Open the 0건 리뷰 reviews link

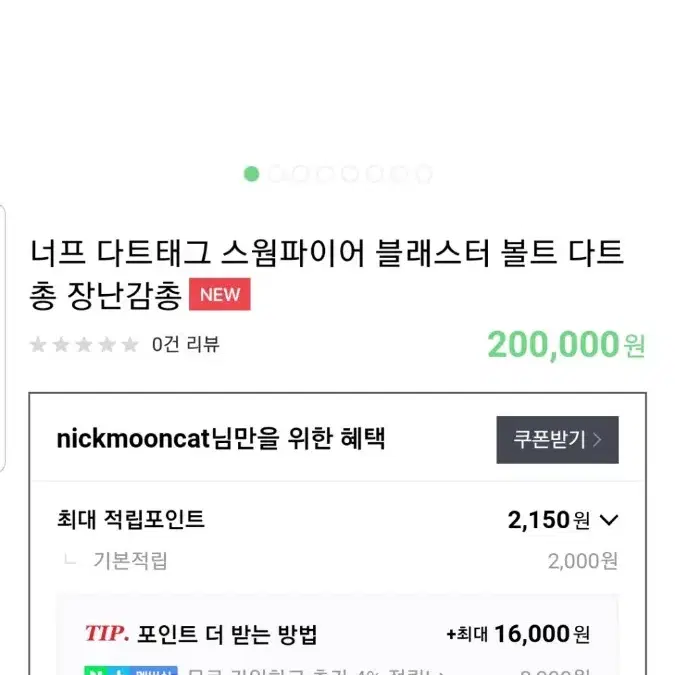(186, 344)
